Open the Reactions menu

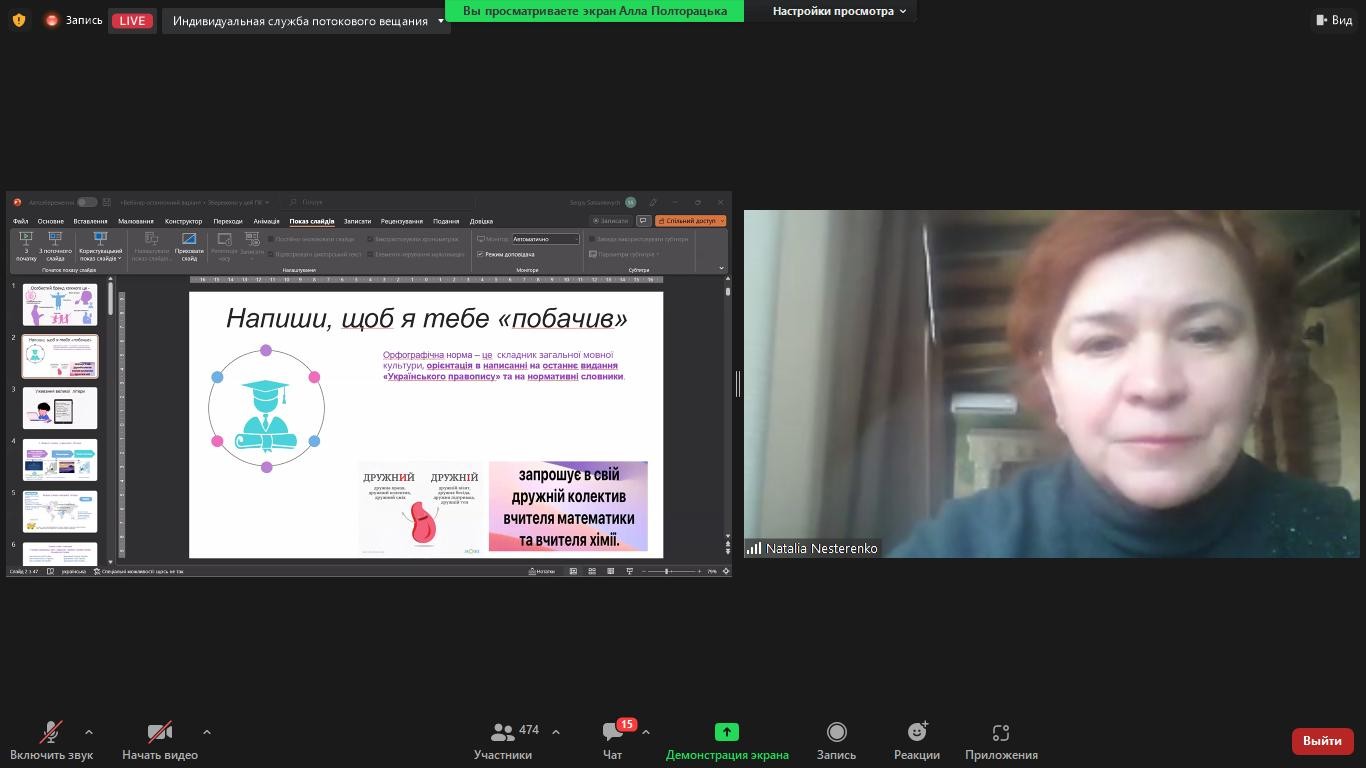coord(916,733)
